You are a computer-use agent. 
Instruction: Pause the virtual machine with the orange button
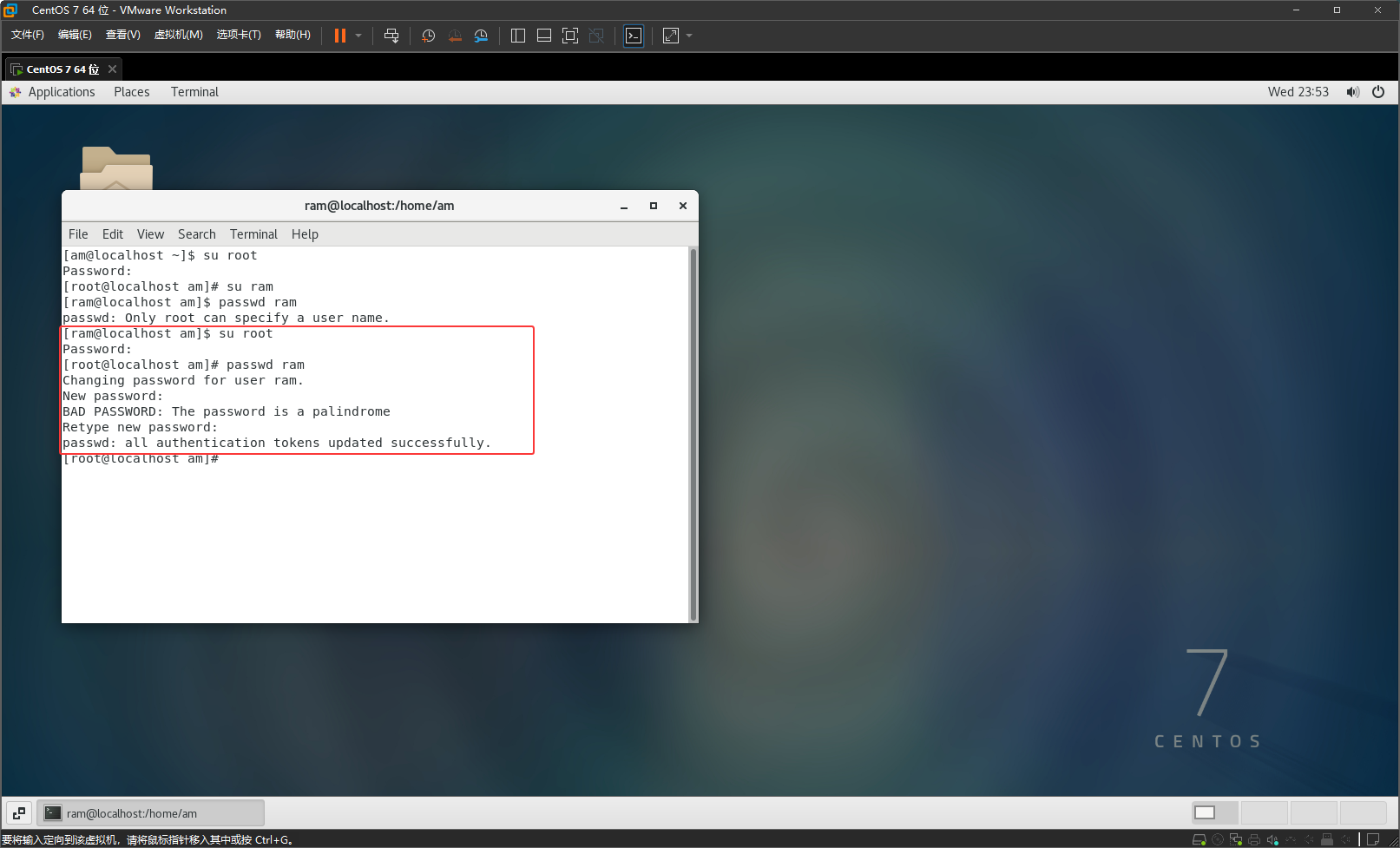[340, 36]
